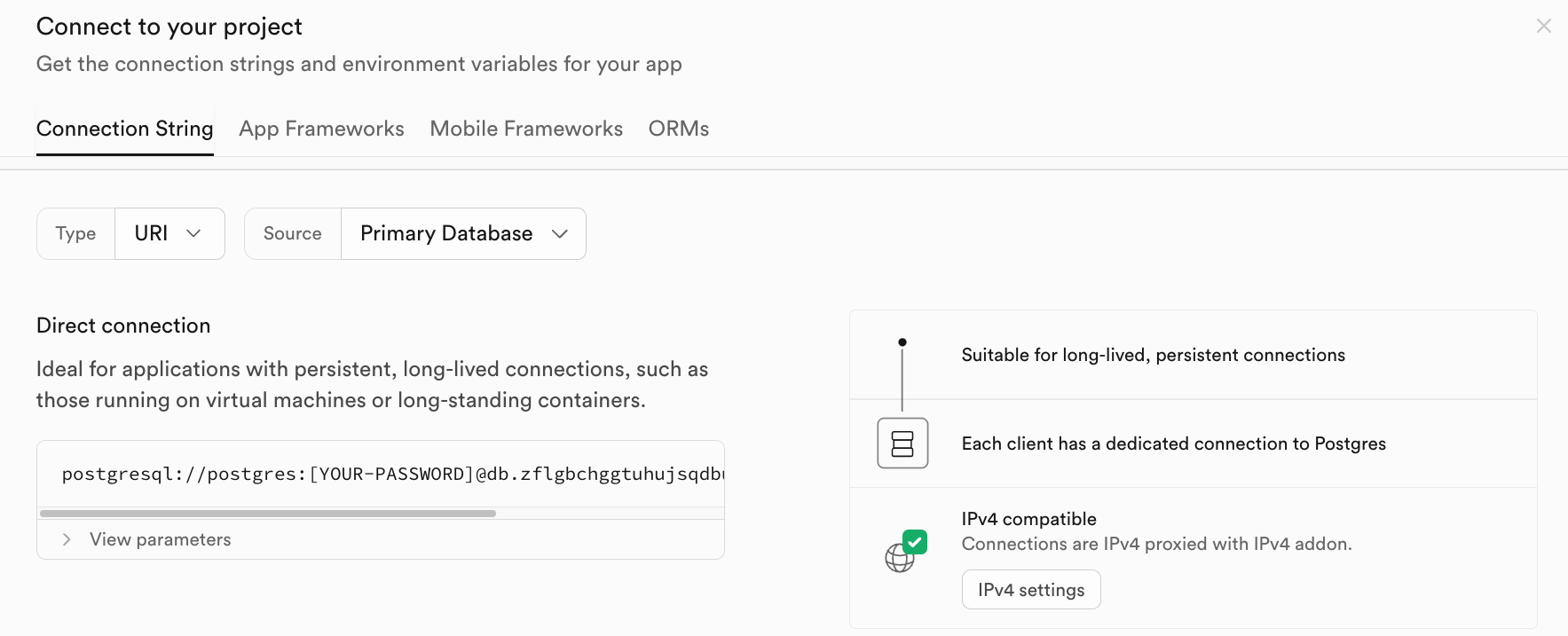Close the Connect to your project dialog
Screen dimensions: 1568x636
click(x=1543, y=27)
